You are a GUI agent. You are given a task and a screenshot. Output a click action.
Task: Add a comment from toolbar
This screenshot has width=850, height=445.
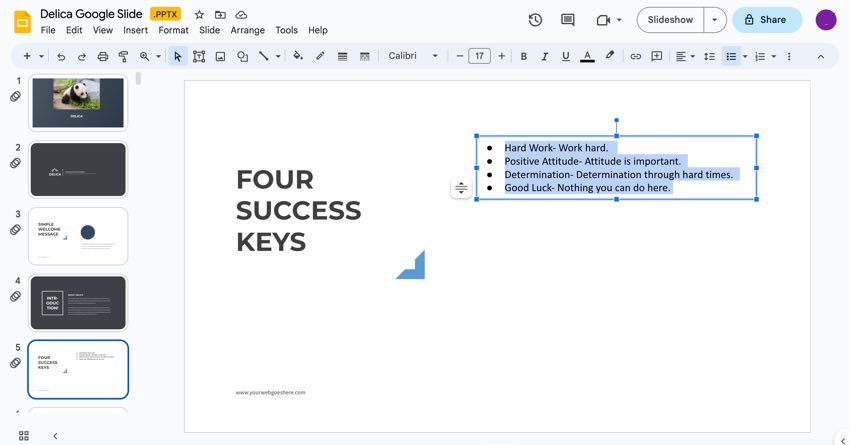(656, 56)
